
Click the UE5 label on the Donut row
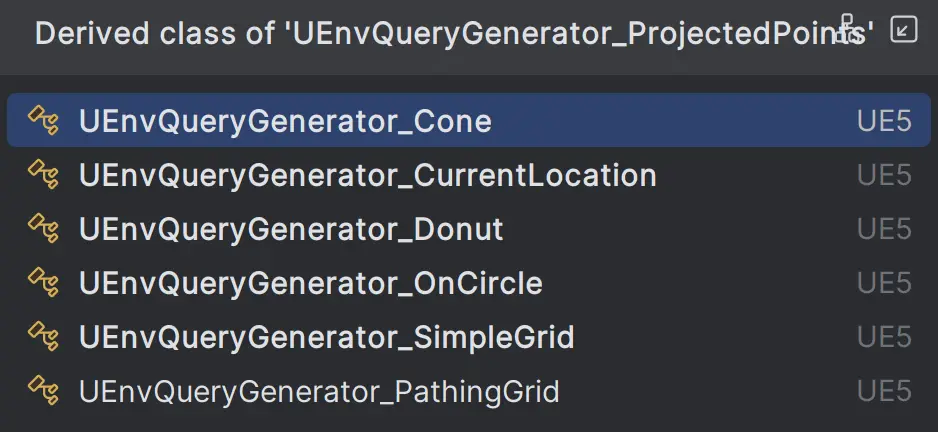click(884, 230)
